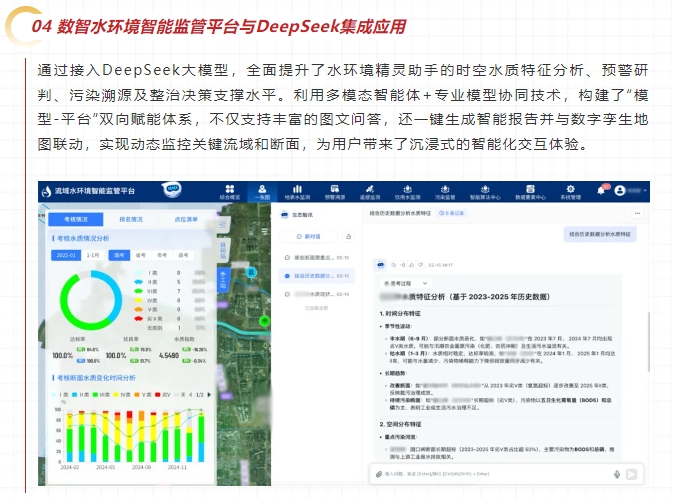Open 污染监管 pollution supervision nav icon
Image resolution: width=674 pixels, height=498 pixels.
(x=445, y=192)
